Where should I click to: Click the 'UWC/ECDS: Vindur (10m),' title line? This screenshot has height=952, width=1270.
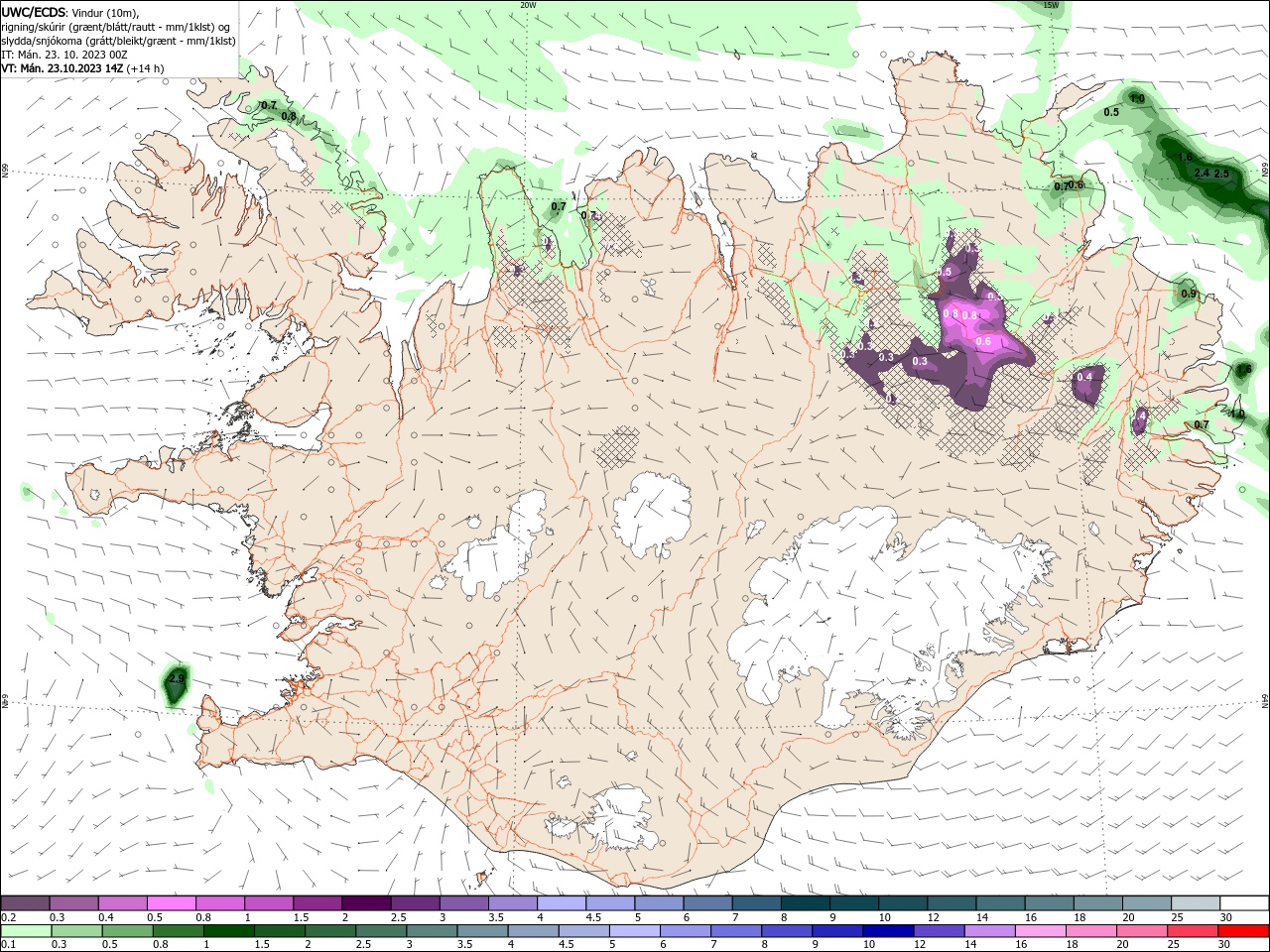coord(70,12)
